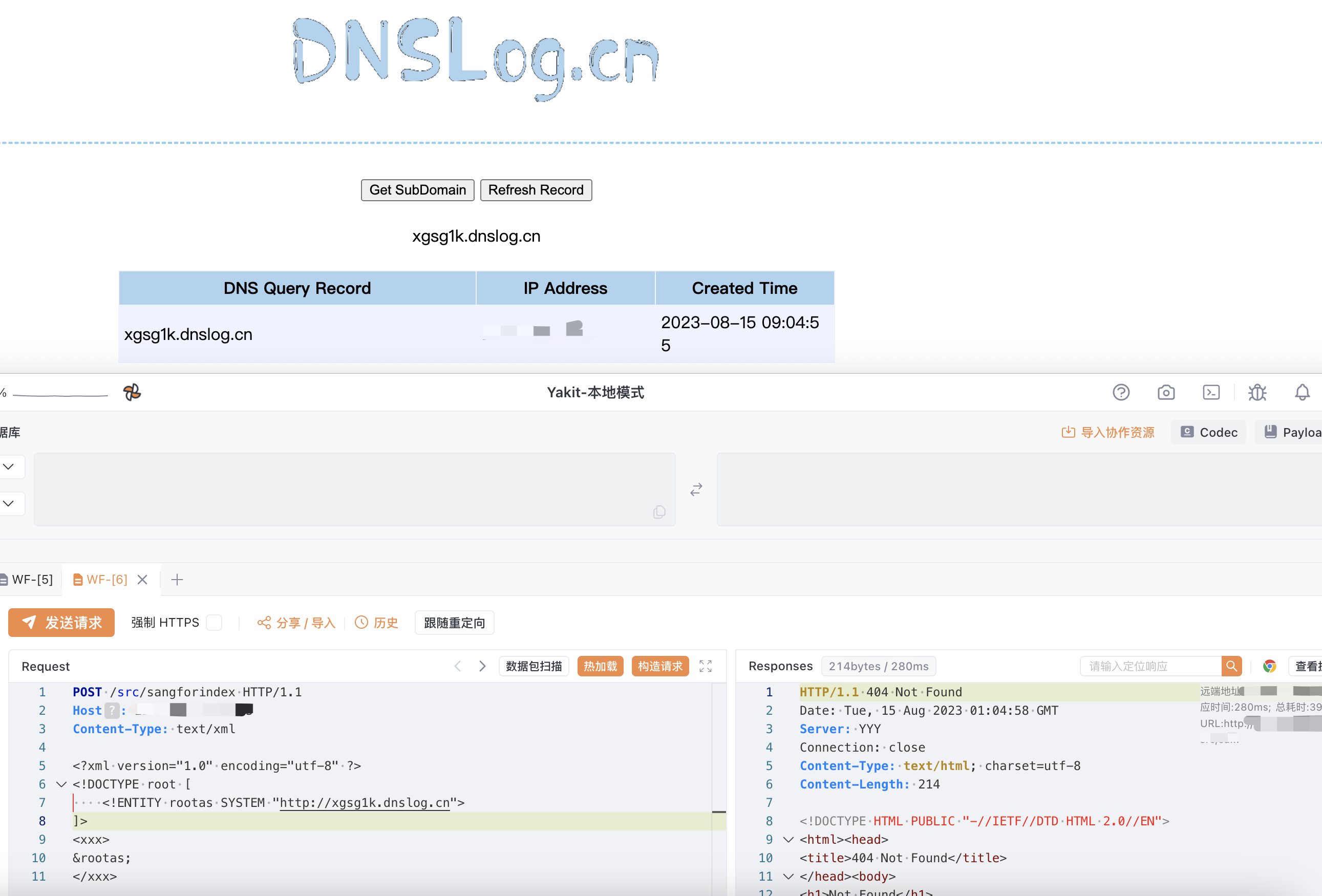Click the swap arrows between codec panes

(696, 490)
